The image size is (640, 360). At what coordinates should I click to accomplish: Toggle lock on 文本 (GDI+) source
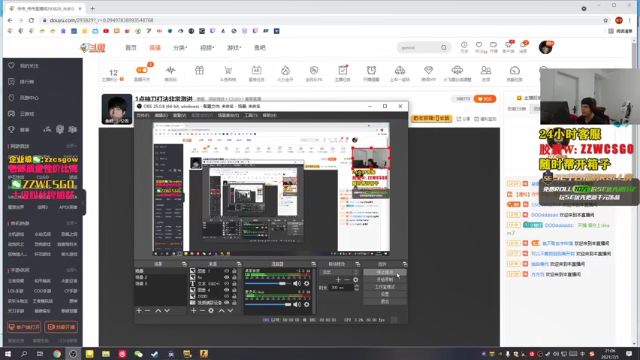pyautogui.click(x=234, y=284)
